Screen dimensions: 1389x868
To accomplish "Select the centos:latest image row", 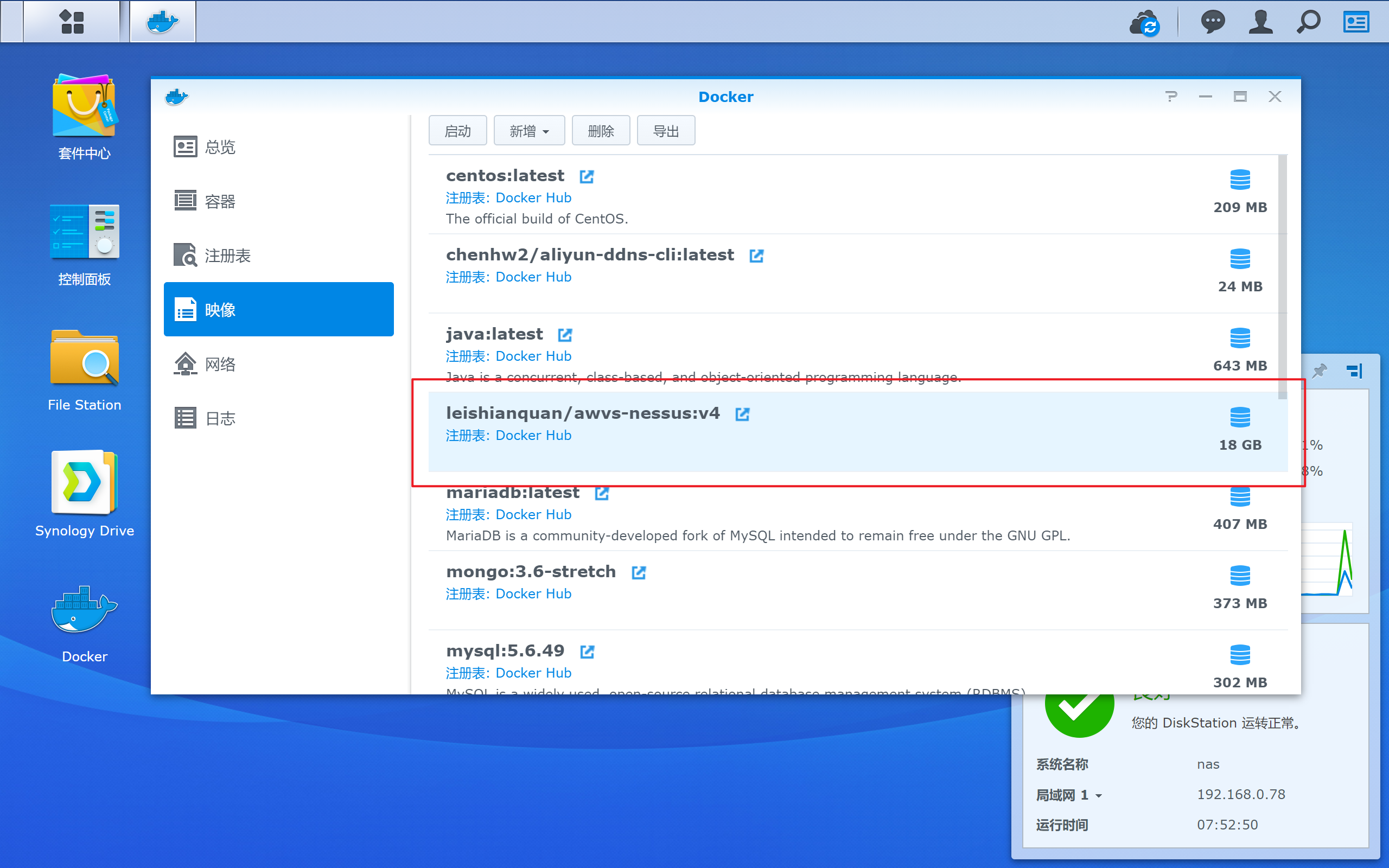I will click(x=853, y=195).
